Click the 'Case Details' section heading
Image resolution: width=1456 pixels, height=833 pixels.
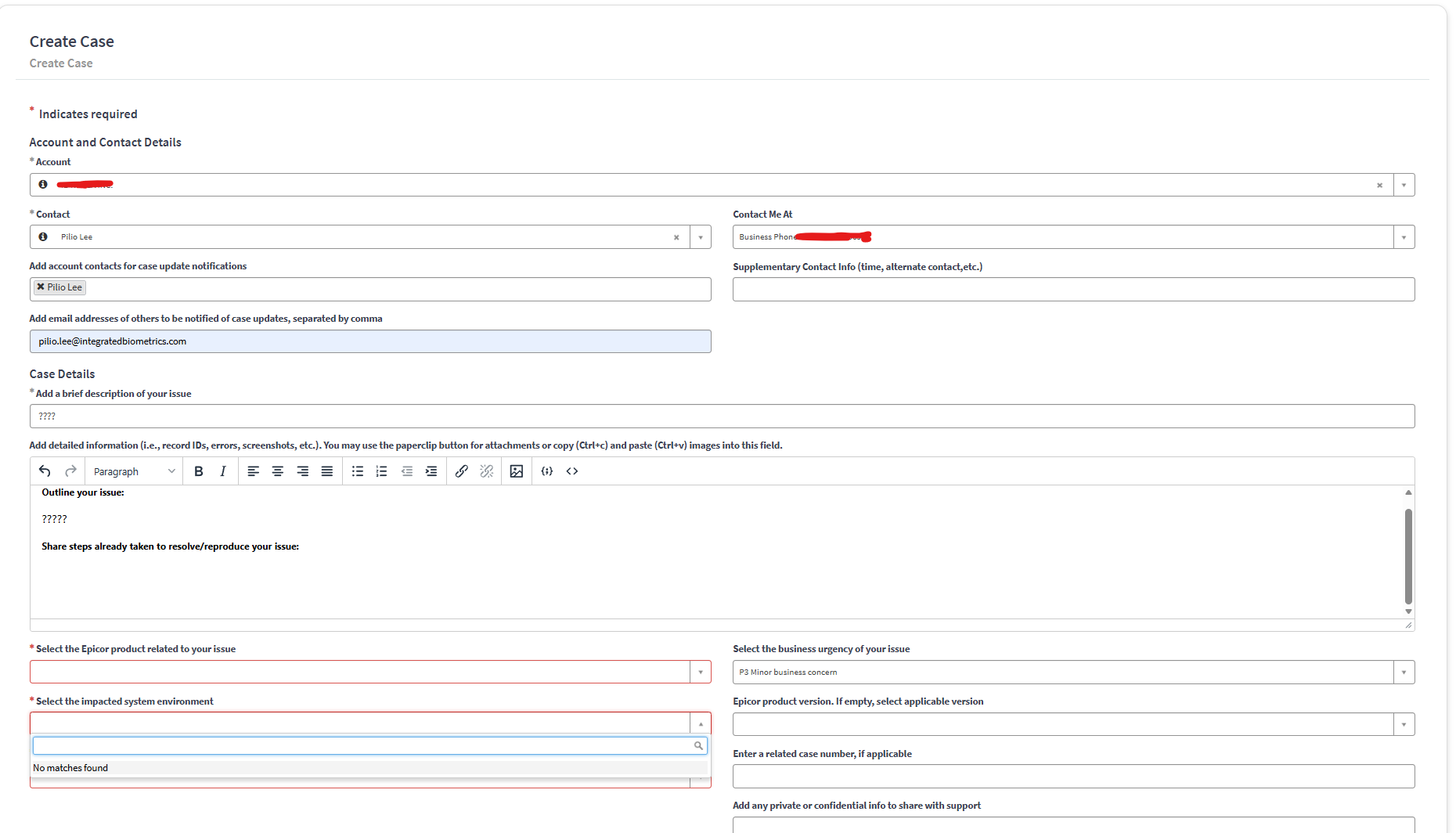click(63, 374)
